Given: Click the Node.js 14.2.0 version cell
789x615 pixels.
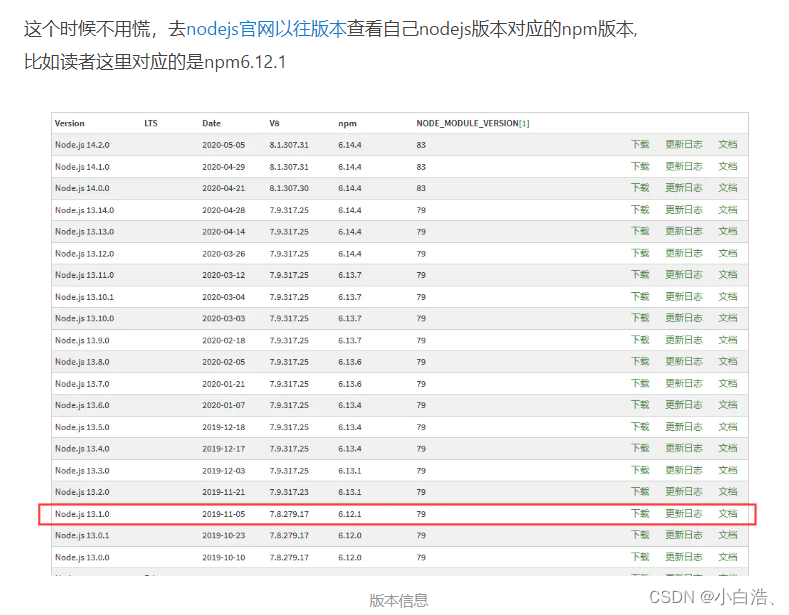Looking at the screenshot, I should (x=82, y=145).
